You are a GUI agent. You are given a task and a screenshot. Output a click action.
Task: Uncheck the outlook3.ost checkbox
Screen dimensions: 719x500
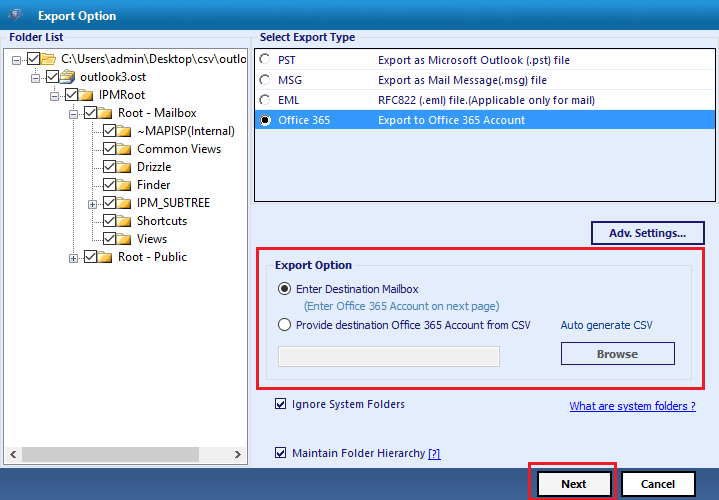coord(52,77)
